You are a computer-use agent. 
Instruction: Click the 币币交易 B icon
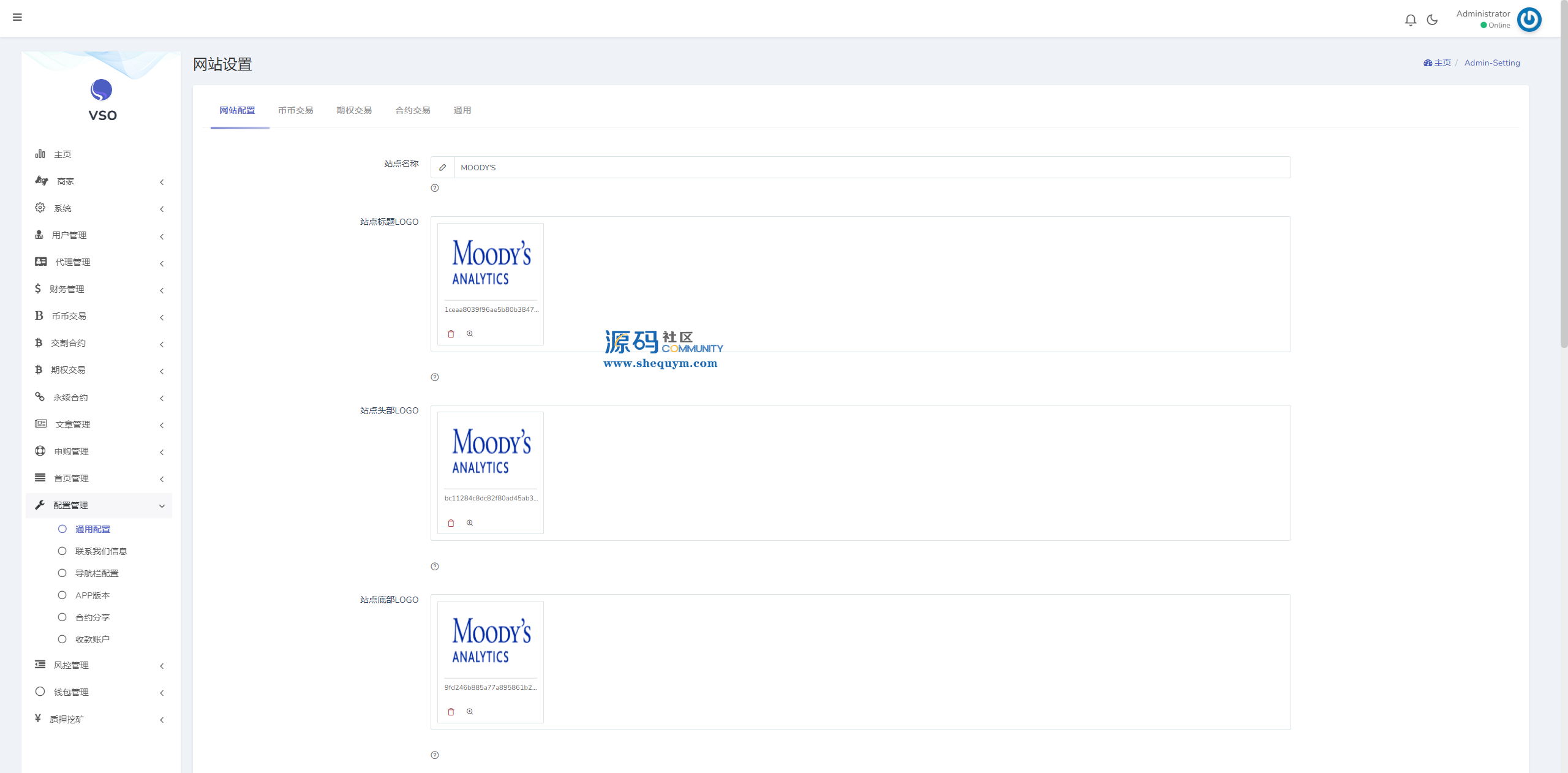tap(39, 315)
